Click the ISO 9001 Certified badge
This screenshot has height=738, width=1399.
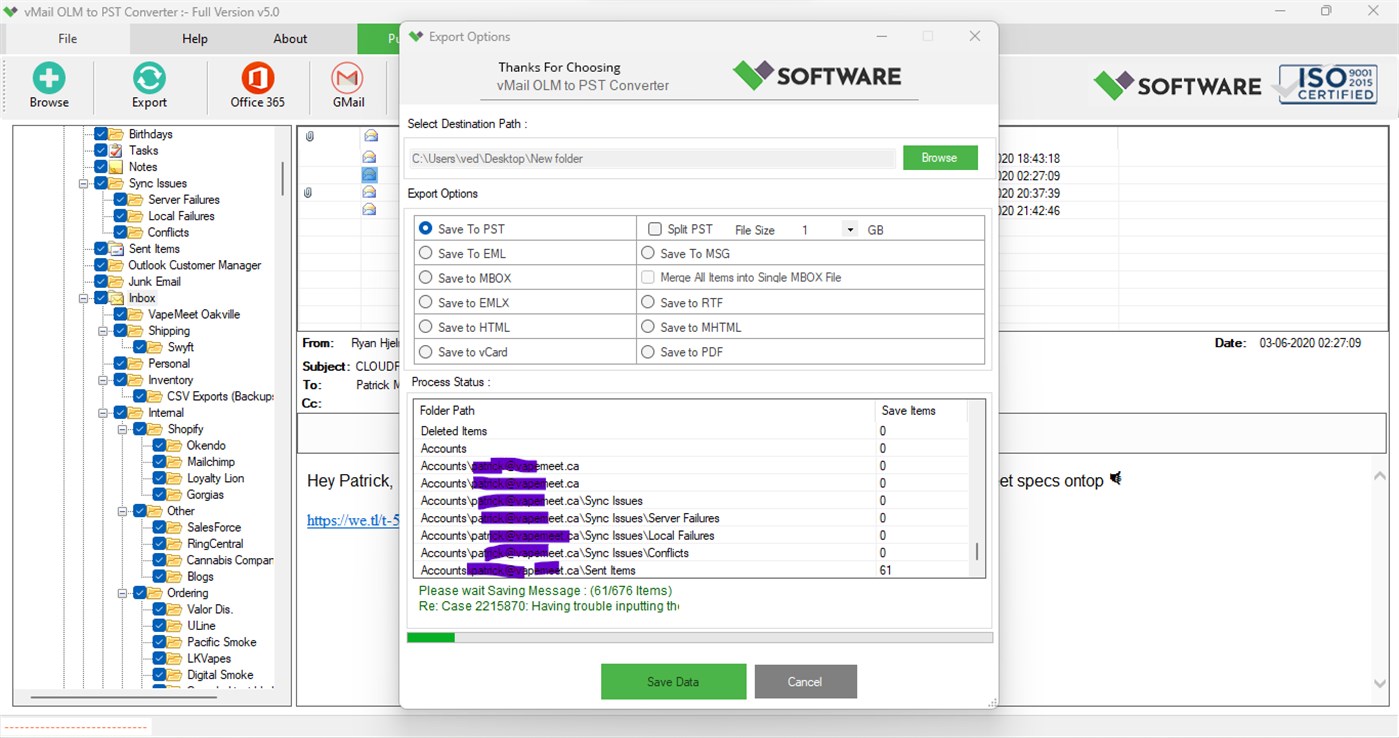[1327, 85]
